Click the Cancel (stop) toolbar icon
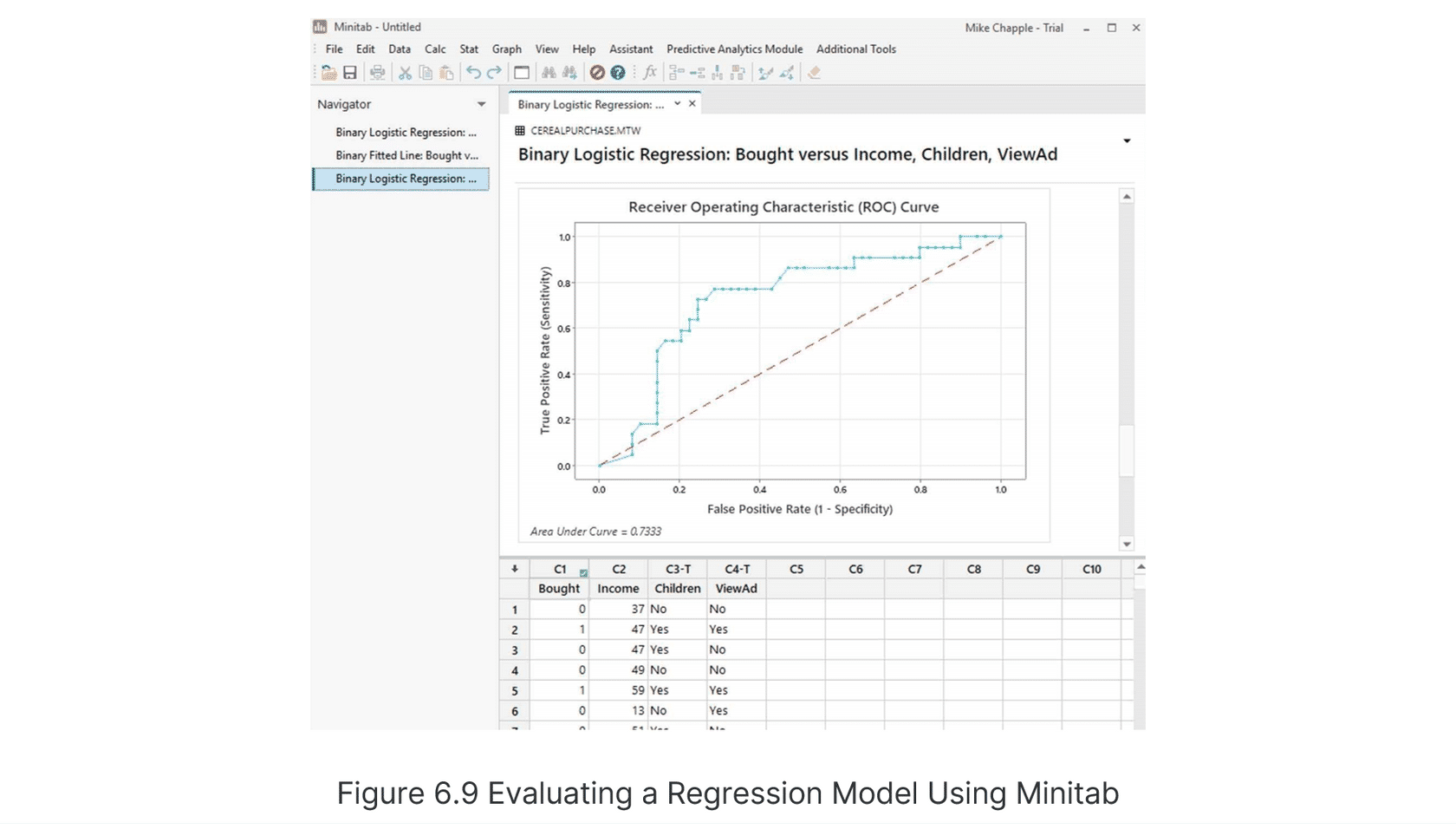Viewport: 1456px width, 829px height. pos(597,73)
